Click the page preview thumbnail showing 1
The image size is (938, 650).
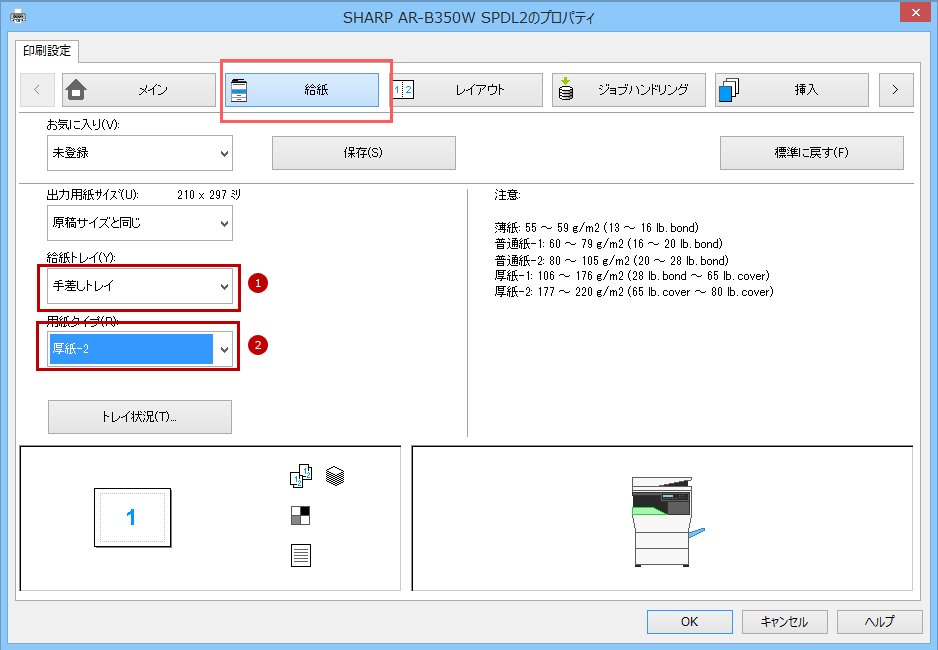132,518
